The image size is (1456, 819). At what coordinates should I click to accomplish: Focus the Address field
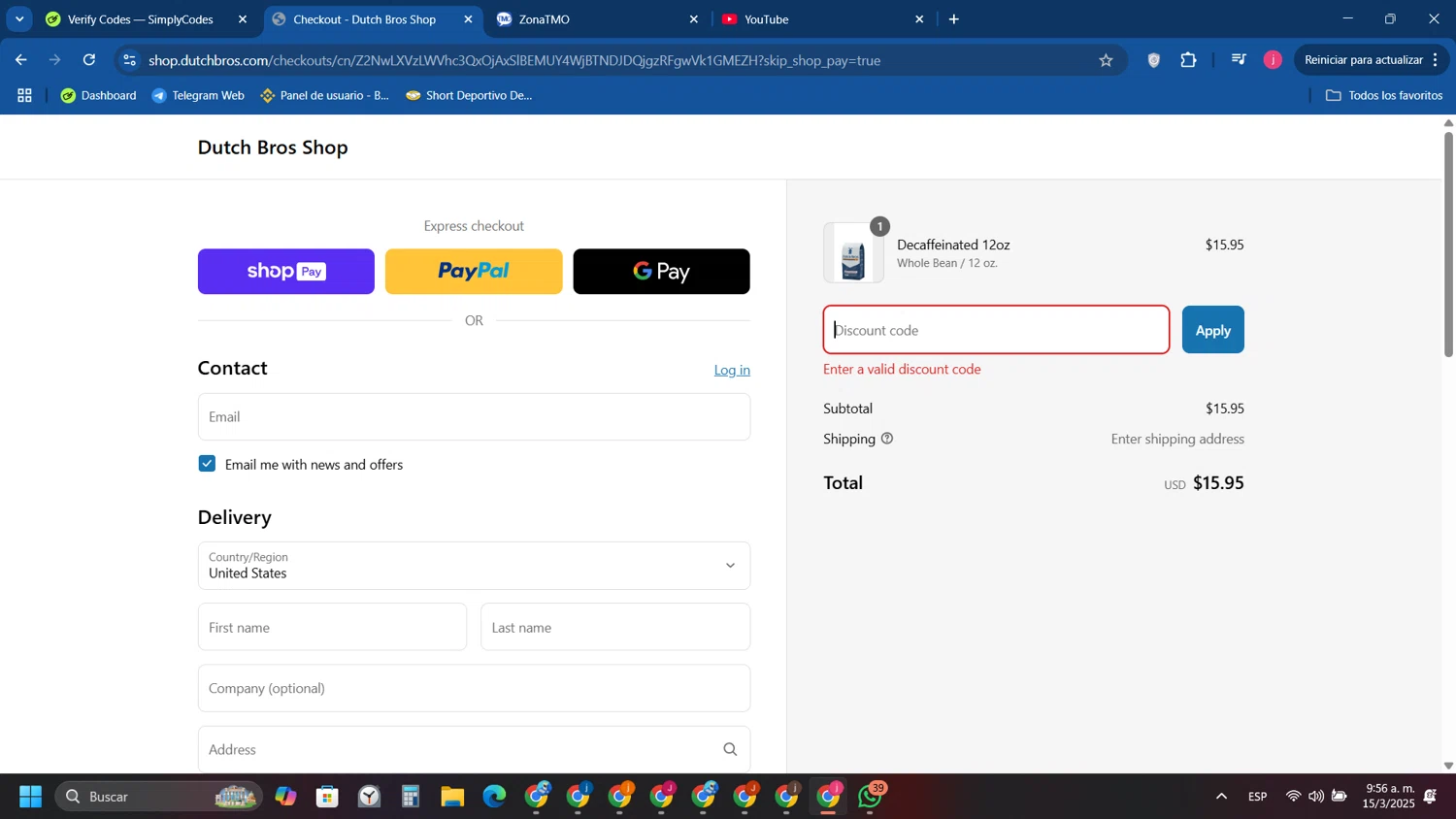474,749
